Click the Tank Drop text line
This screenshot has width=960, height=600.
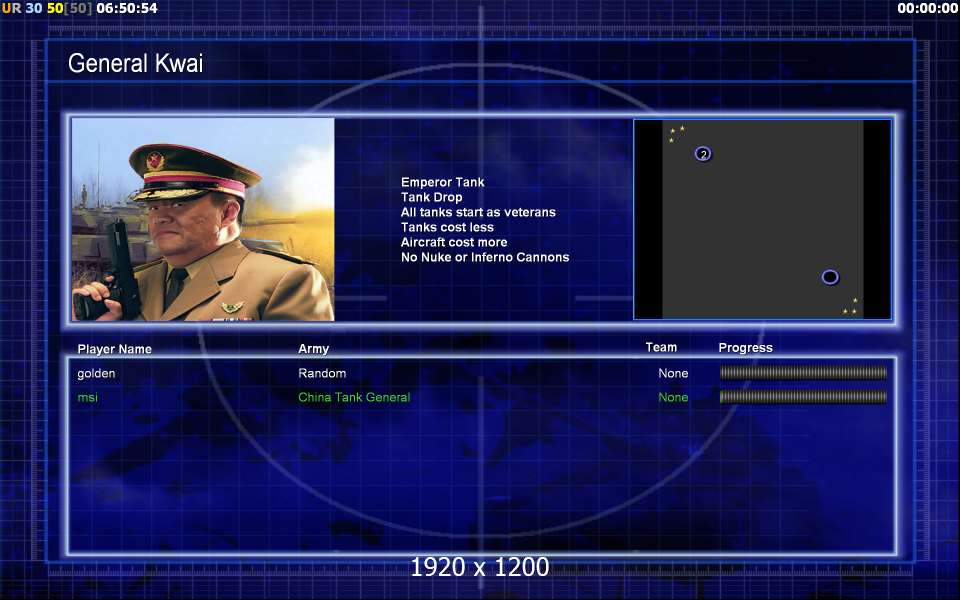click(x=432, y=197)
